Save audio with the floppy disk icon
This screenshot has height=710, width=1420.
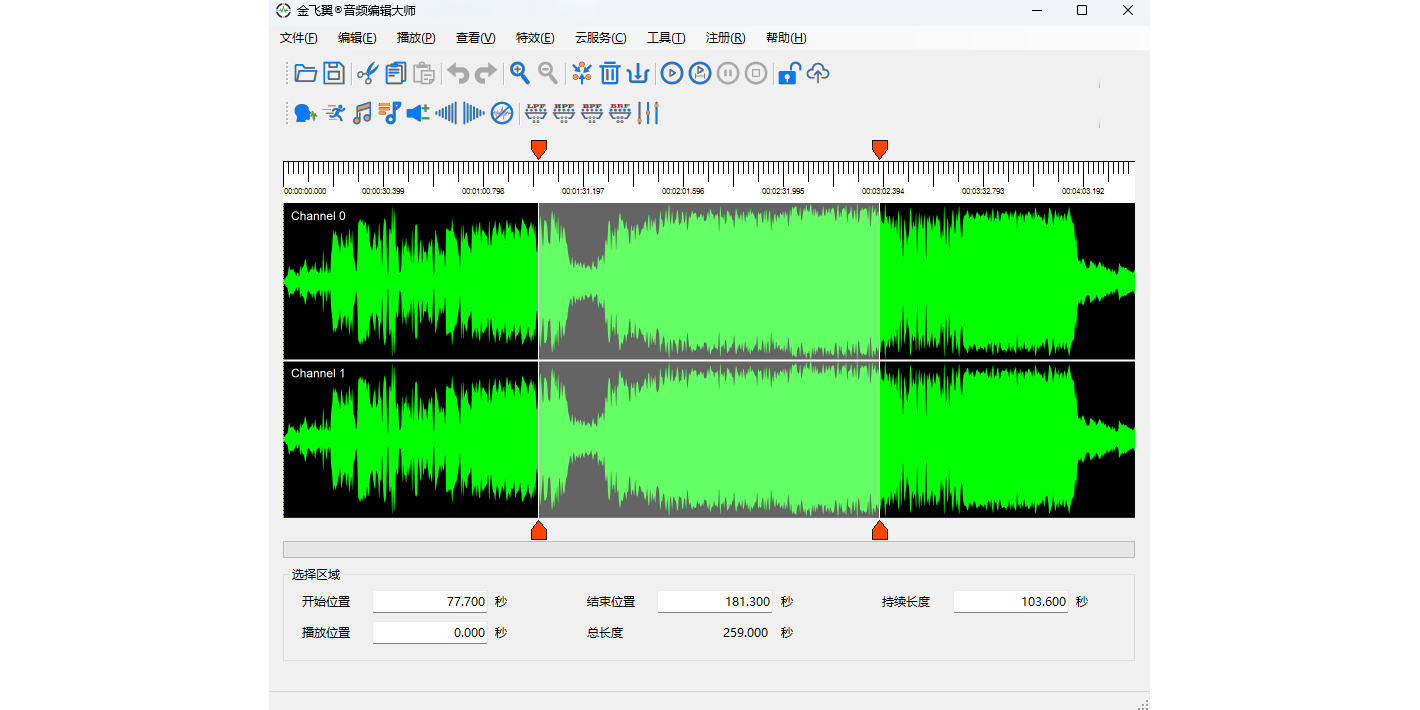[x=334, y=73]
